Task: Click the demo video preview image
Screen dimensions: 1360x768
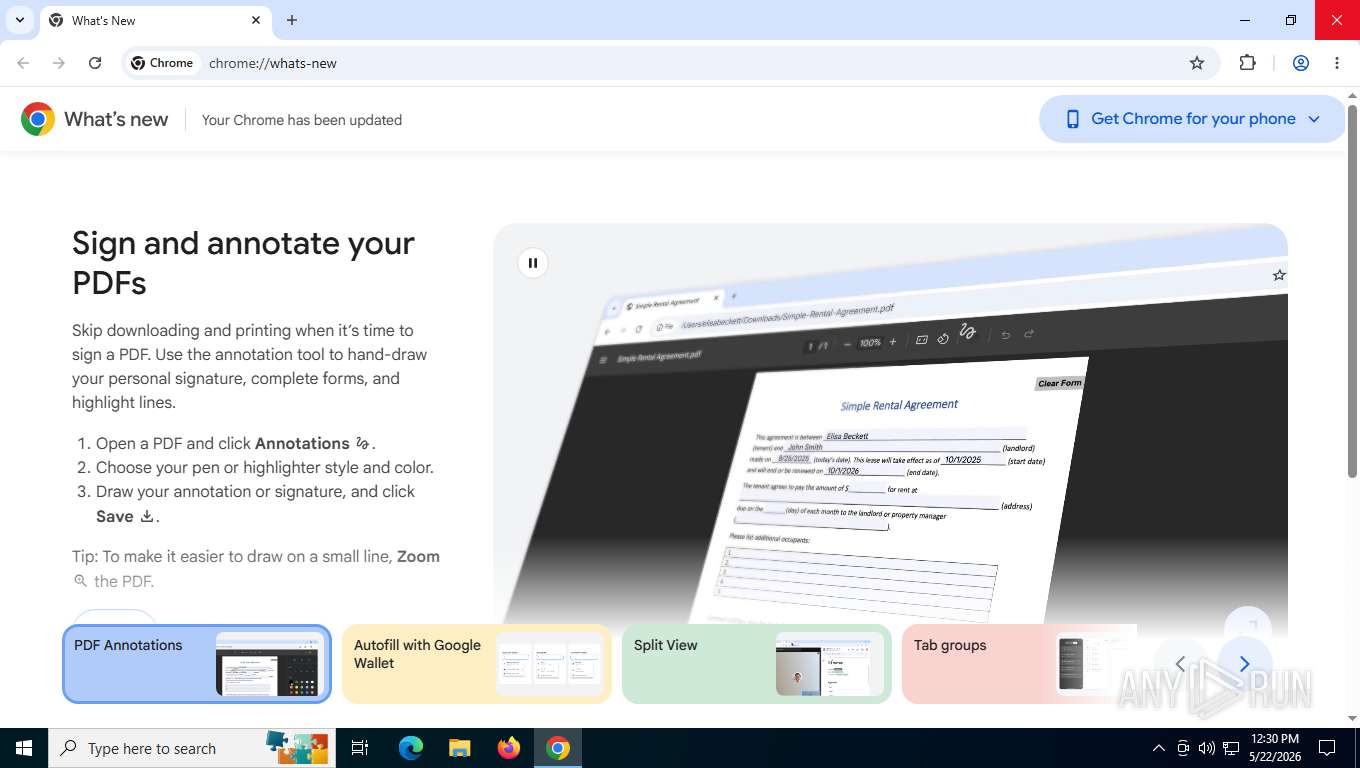Action: [x=890, y=425]
